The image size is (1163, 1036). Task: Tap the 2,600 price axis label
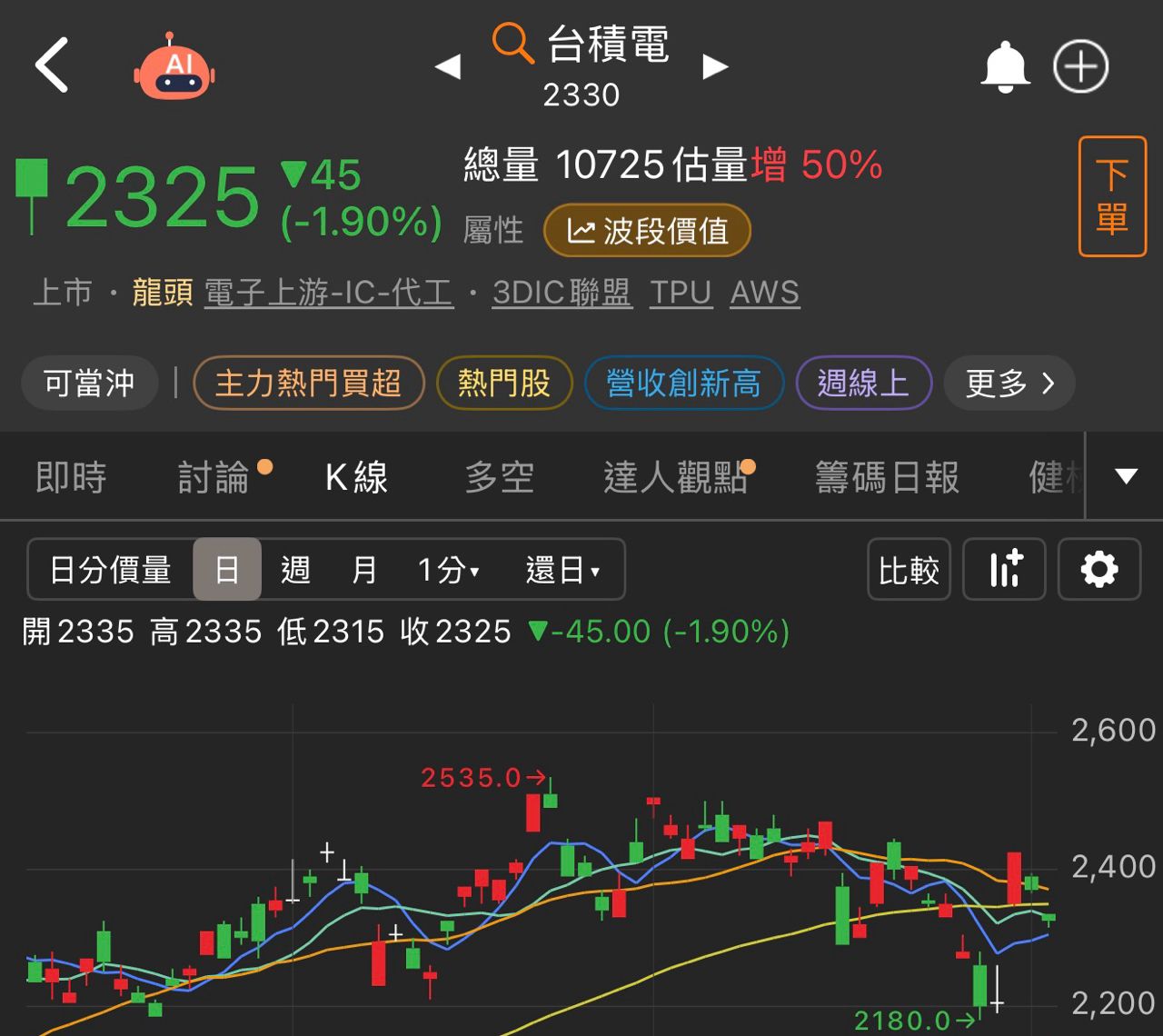[1113, 730]
